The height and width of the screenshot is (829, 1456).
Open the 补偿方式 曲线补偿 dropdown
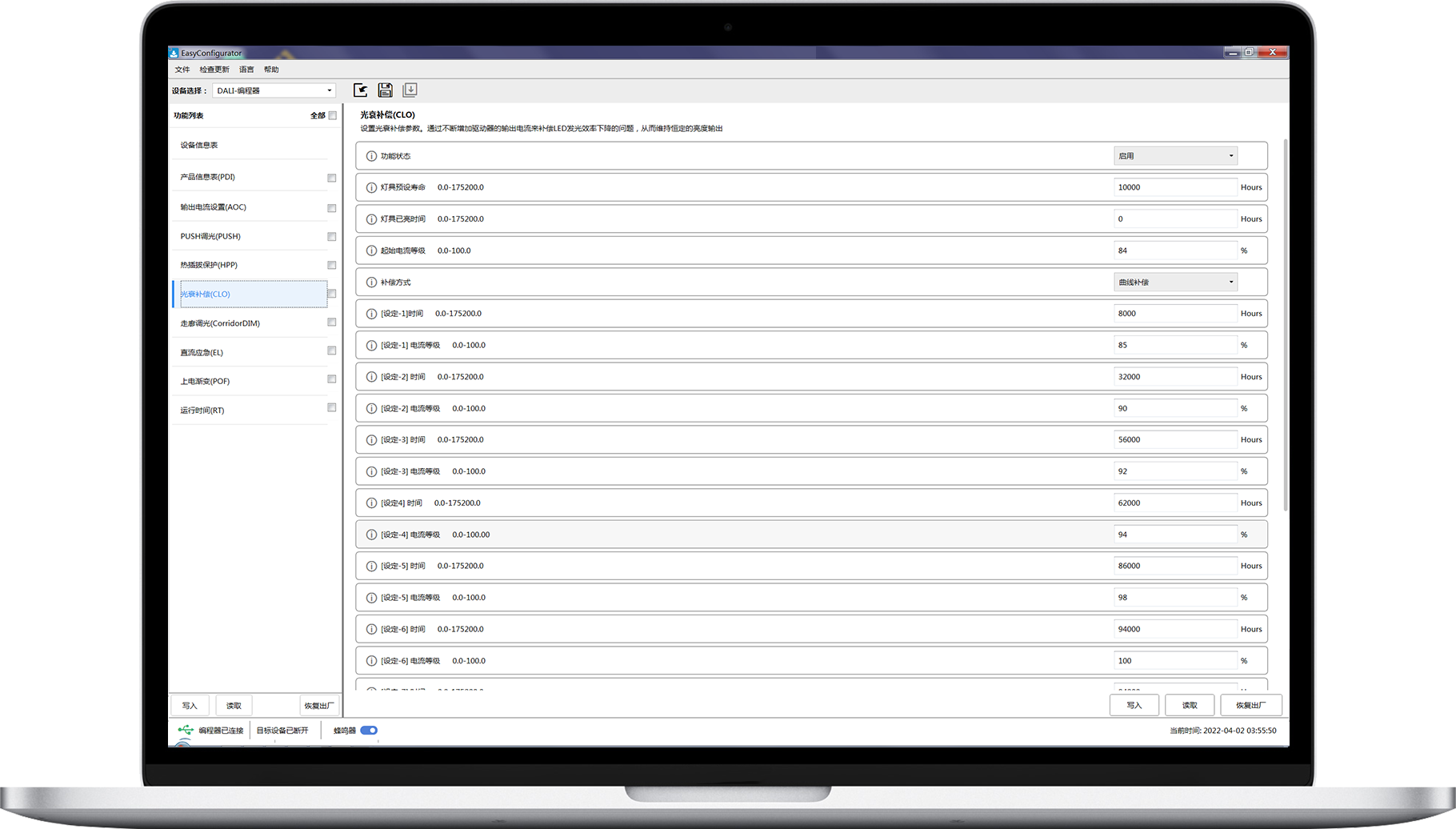tap(1176, 282)
